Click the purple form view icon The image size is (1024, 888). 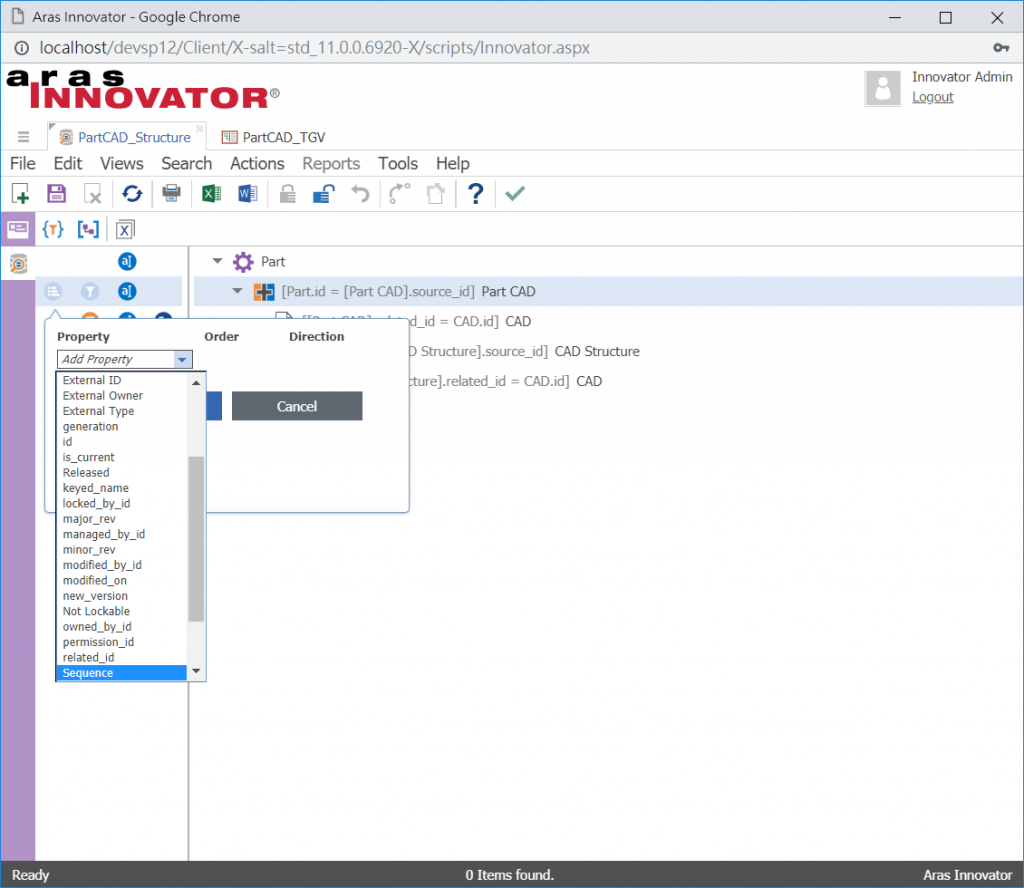click(18, 229)
